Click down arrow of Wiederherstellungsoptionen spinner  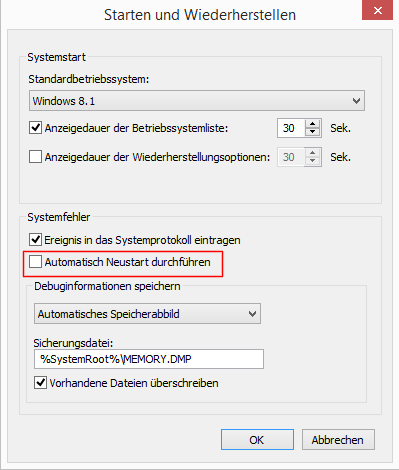pyautogui.click(x=313, y=161)
